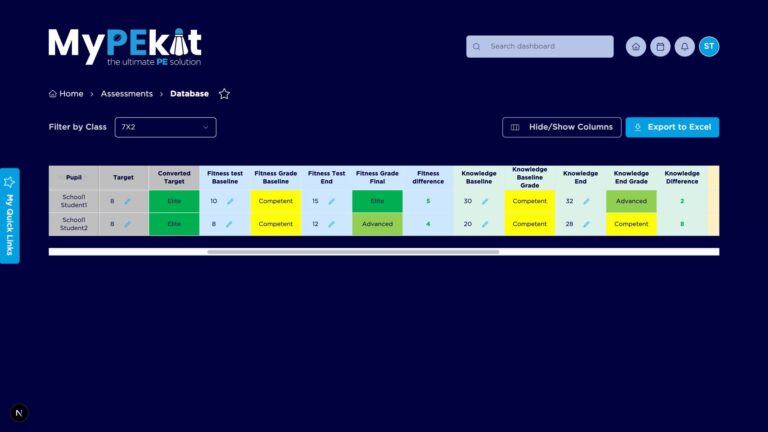Edit Knowledge Baseline for School1 Student1

pyautogui.click(x=485, y=201)
